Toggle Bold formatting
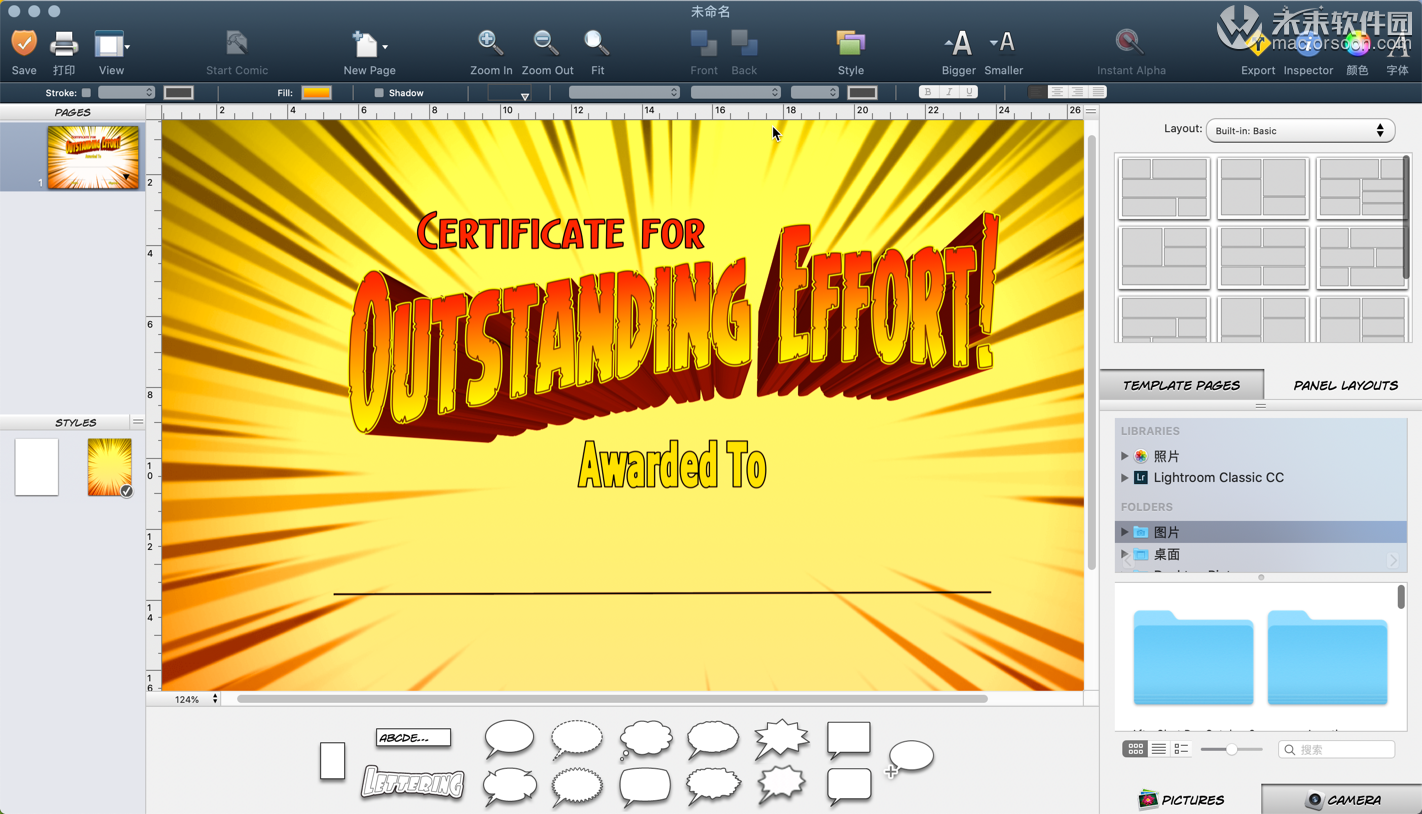Screen dimensions: 1422x814 tap(928, 92)
